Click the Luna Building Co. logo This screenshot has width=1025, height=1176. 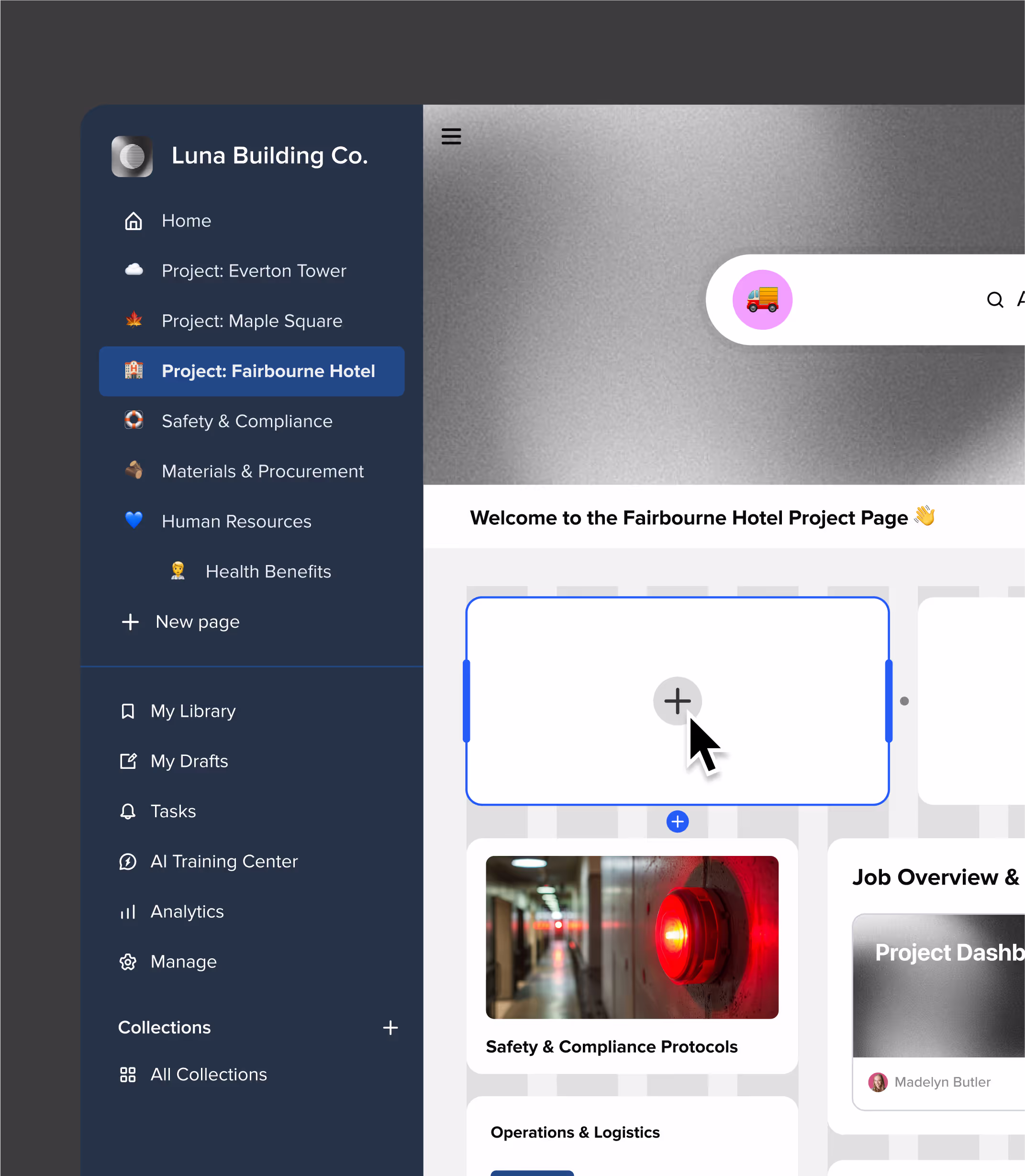coord(132,156)
